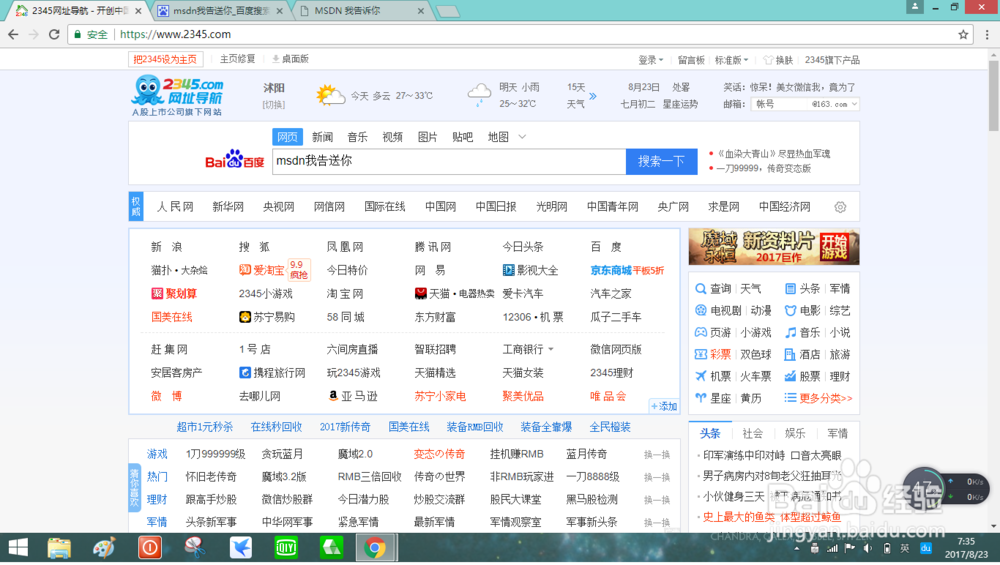
Task: Click the red power icon in taskbar
Action: [150, 548]
